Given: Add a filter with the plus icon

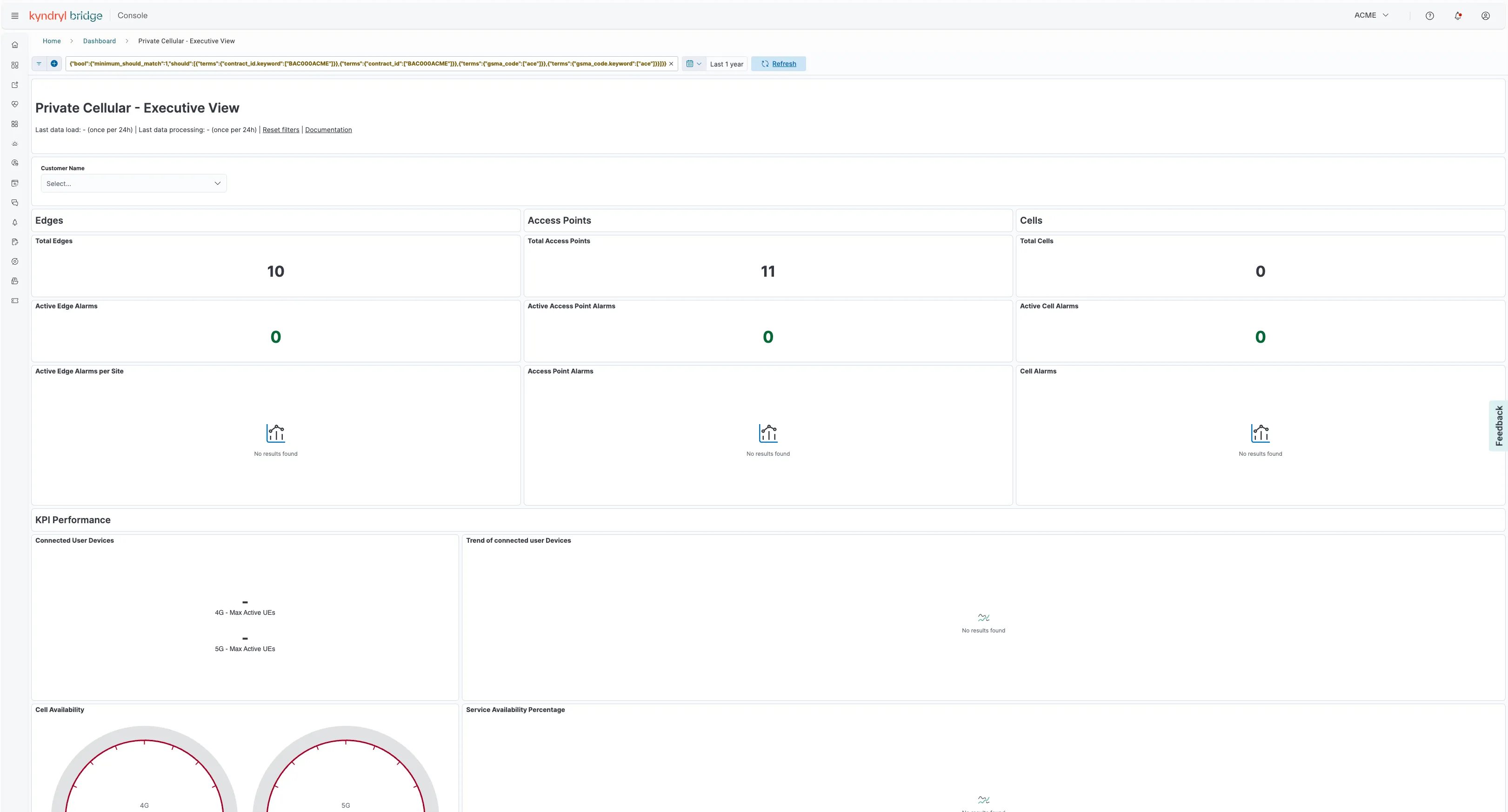Looking at the screenshot, I should click(x=54, y=64).
